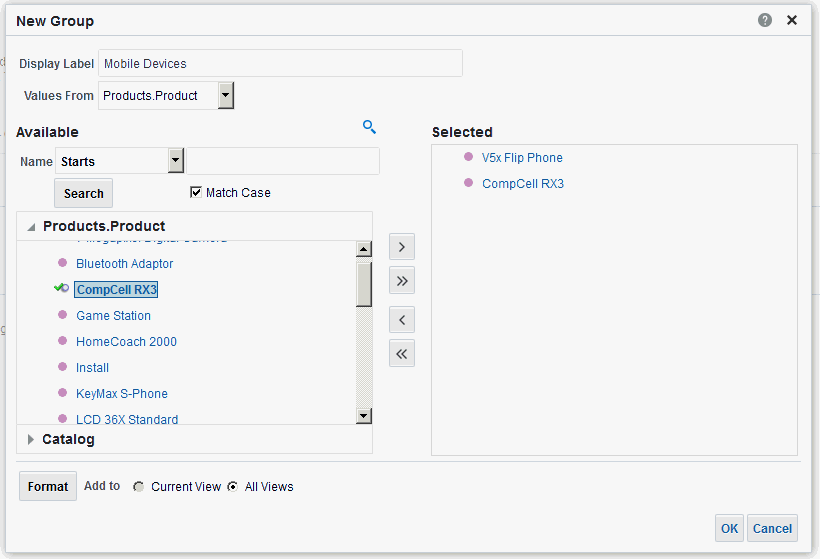Click the magnifier search icon above Available

point(369,127)
